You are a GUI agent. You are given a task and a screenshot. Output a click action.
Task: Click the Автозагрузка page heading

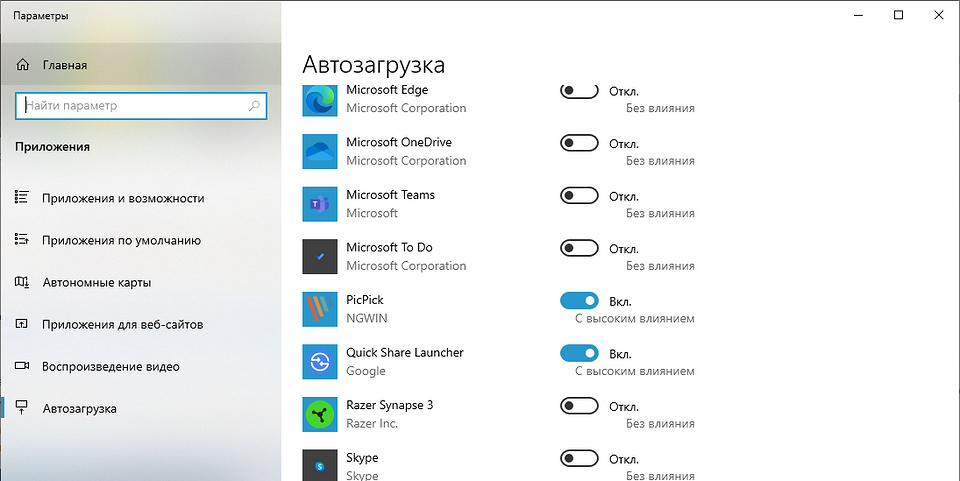374,65
